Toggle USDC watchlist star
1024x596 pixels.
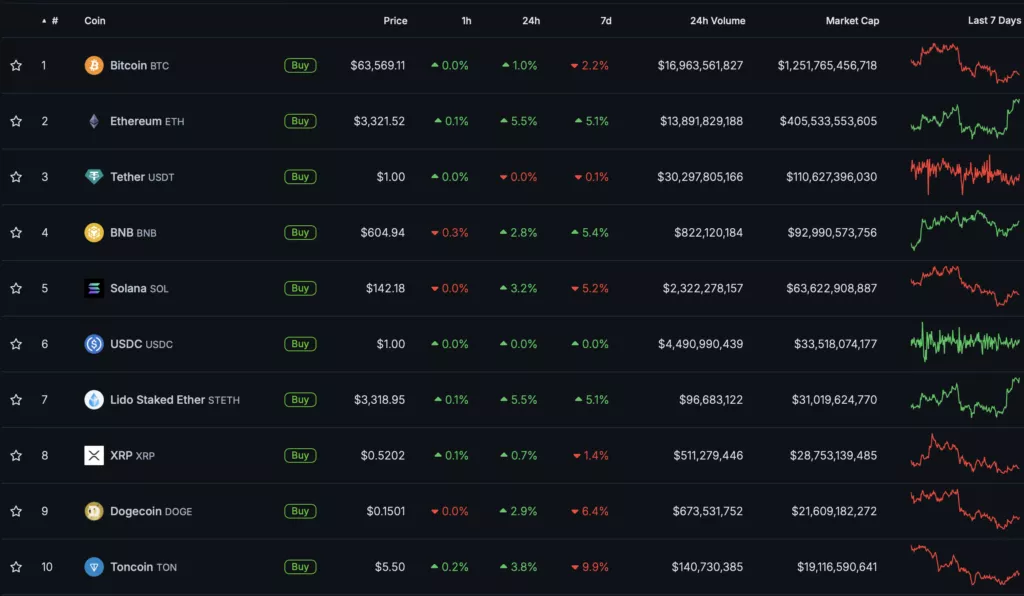tap(16, 343)
